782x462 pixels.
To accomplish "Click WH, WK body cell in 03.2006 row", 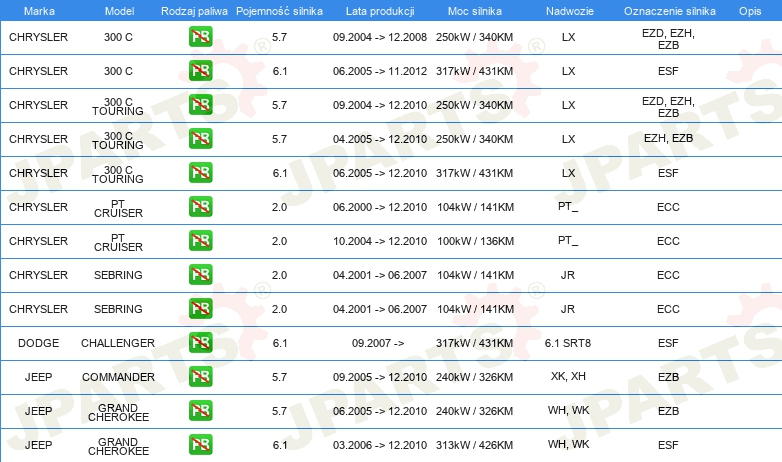I will tap(569, 444).
